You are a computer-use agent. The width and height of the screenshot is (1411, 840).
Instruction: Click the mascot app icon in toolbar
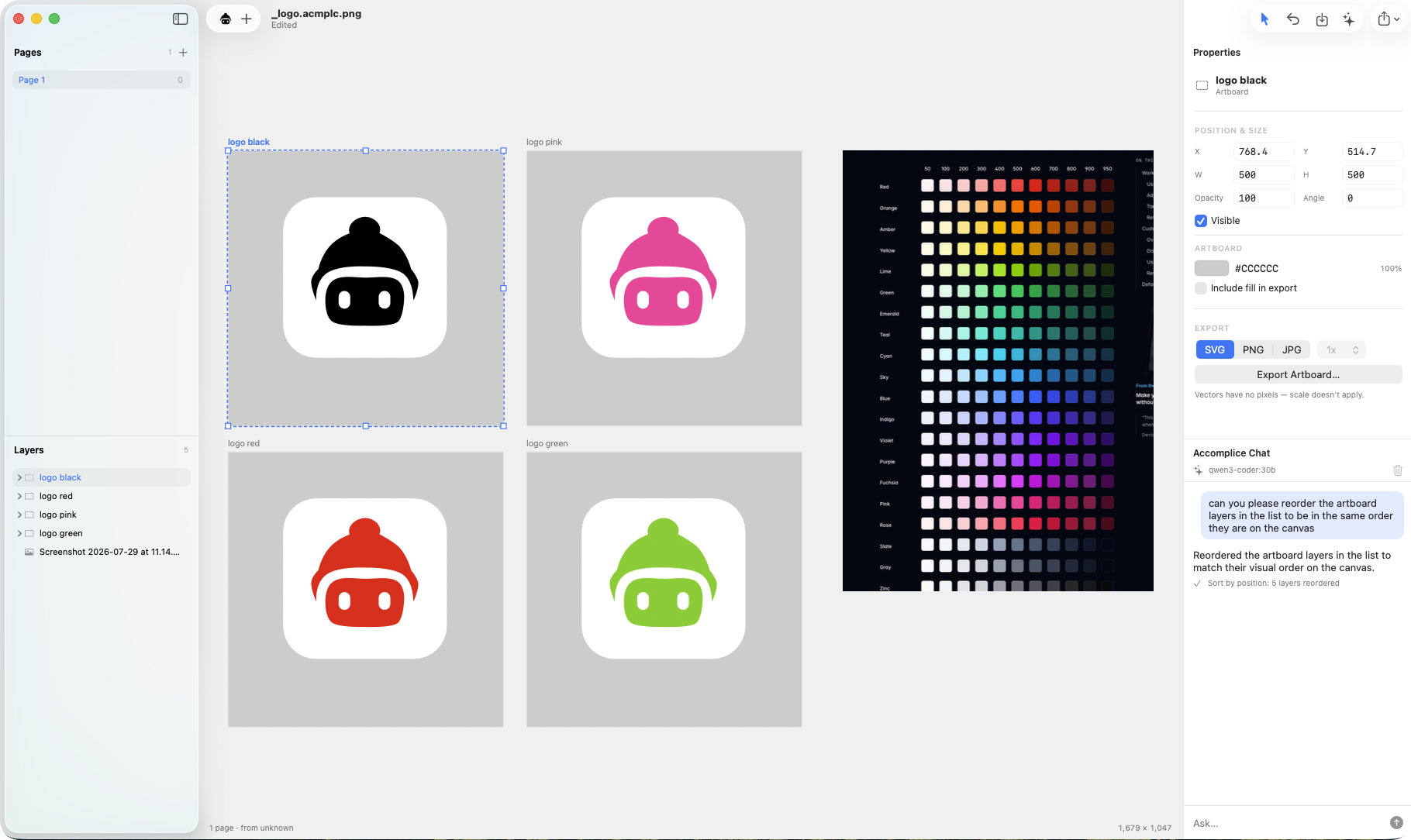pos(226,19)
